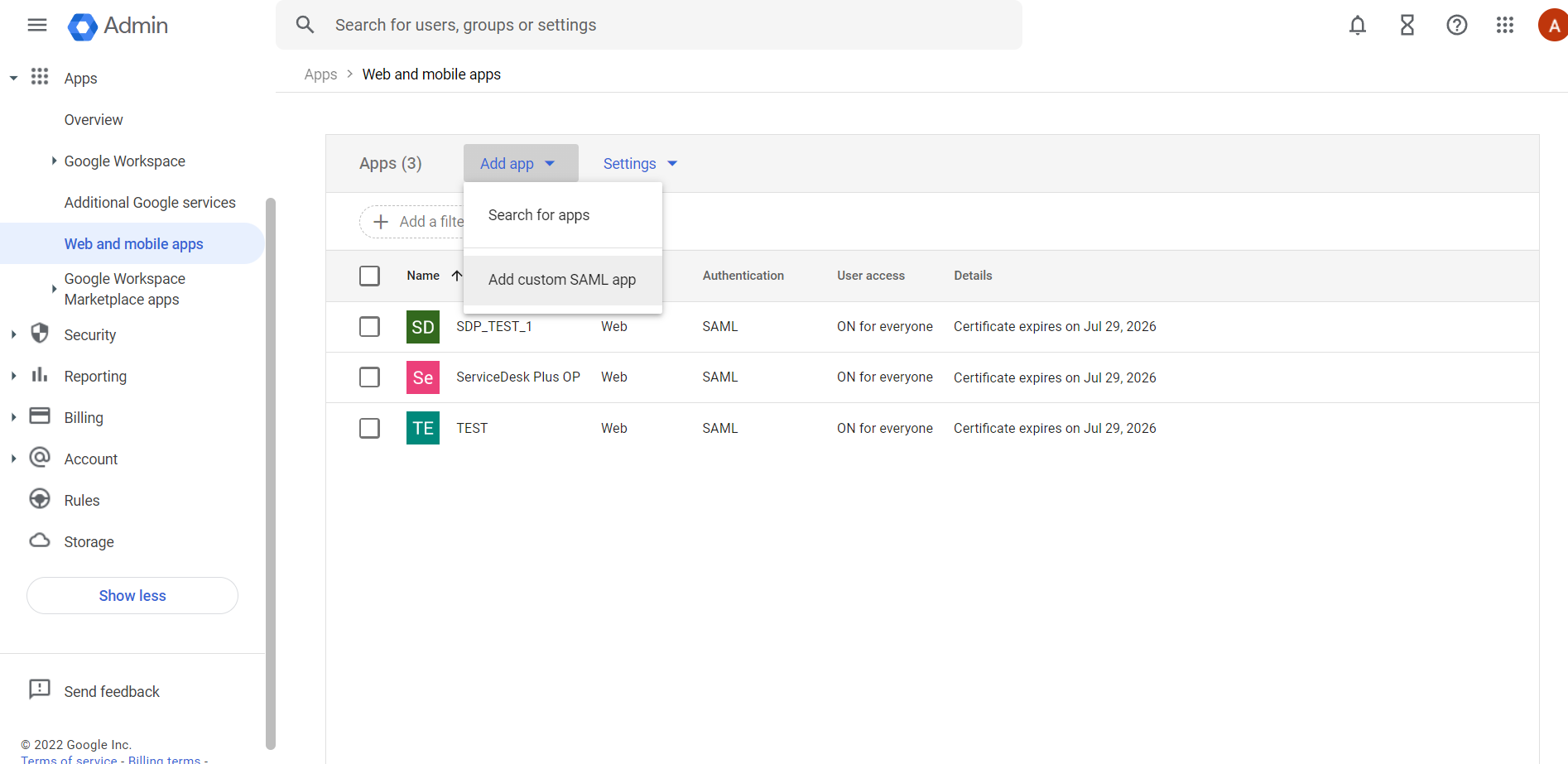
Task: Collapse the Apps section arrow
Action: [x=13, y=79]
